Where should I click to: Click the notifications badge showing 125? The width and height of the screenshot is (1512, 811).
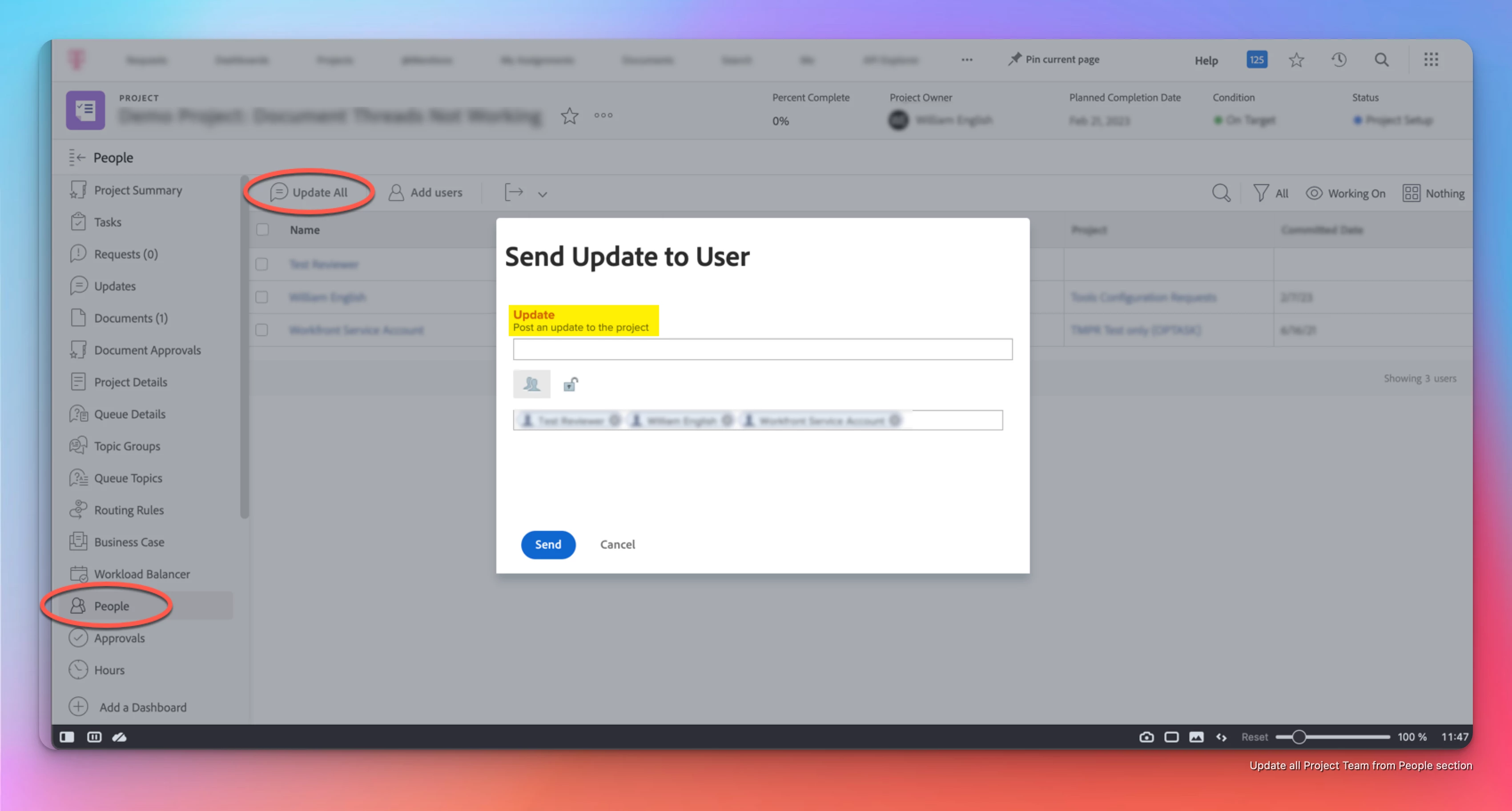1257,60
